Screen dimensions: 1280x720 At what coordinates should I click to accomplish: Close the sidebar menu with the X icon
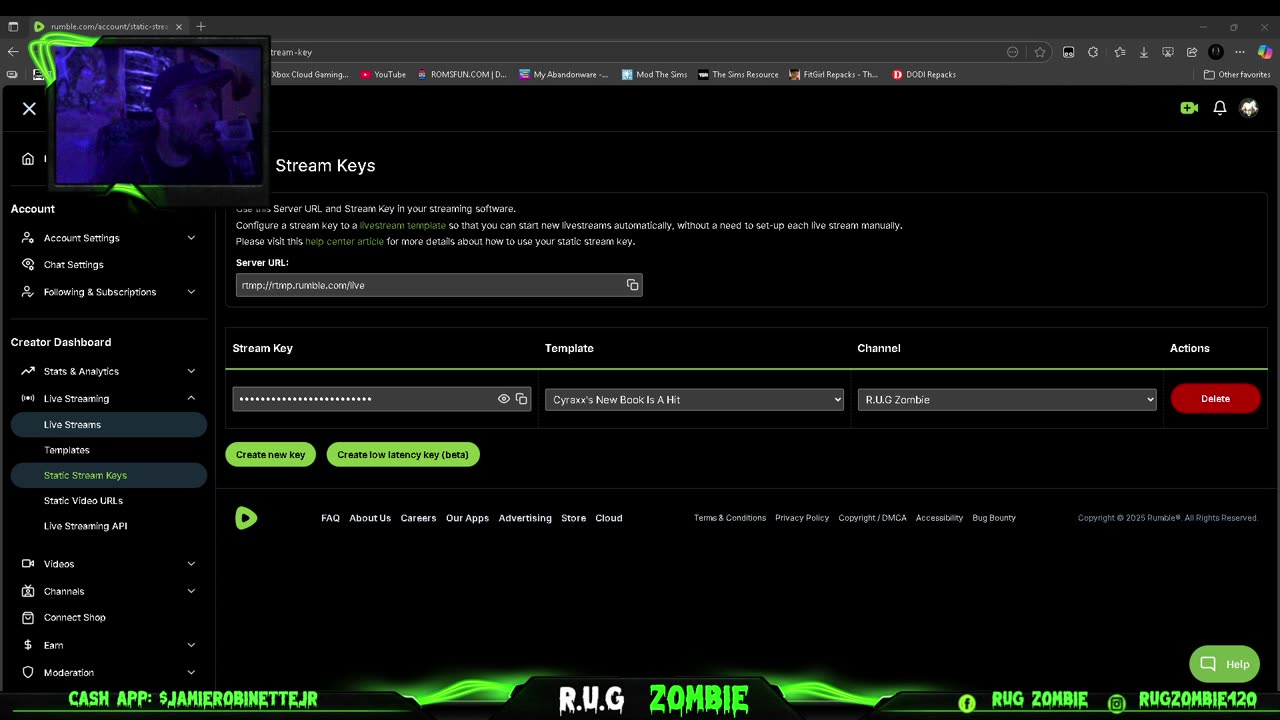pos(29,109)
